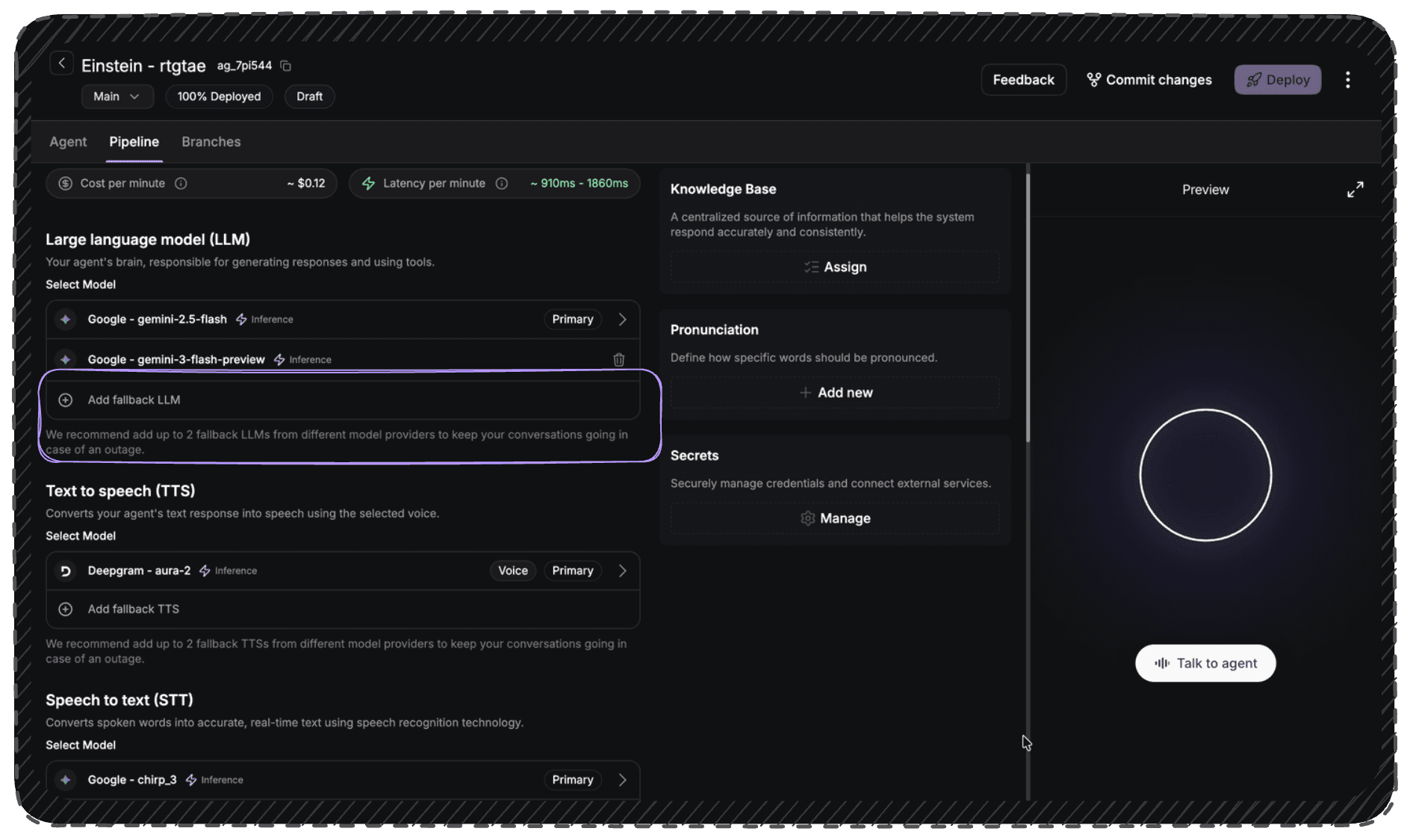Deploy the agent
The height and width of the screenshot is (840, 1410).
[1278, 80]
